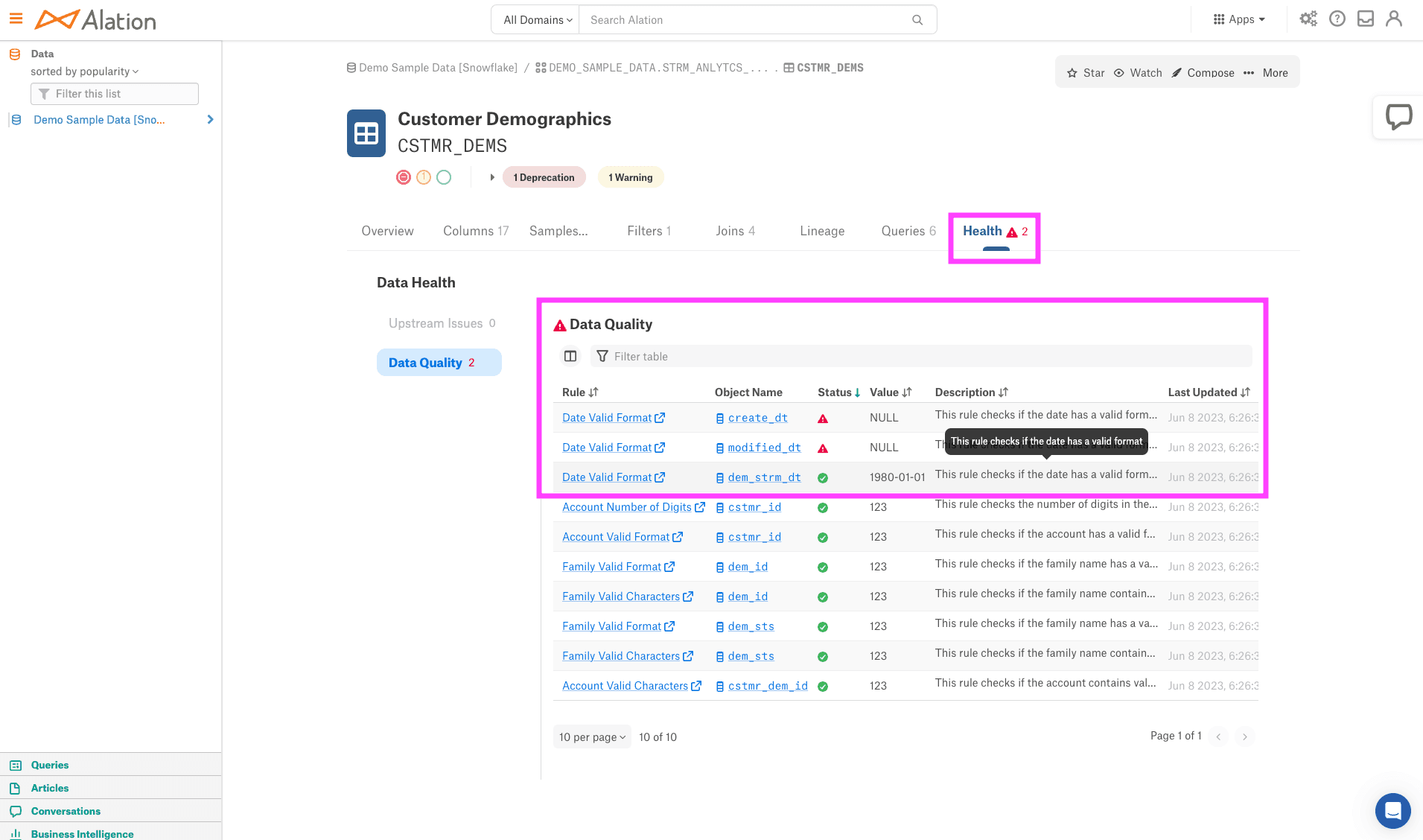Viewport: 1423px width, 840px height.
Task: Click the search magnifier icon
Action: click(x=917, y=19)
